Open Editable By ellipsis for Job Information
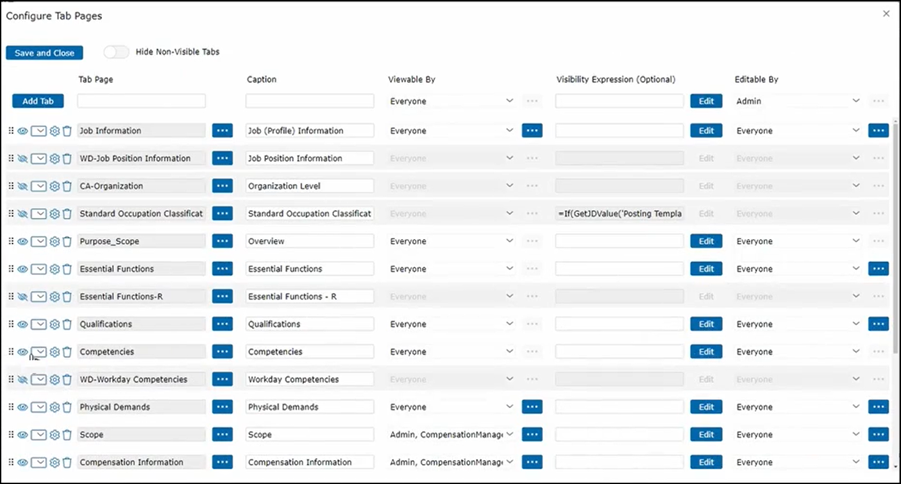Image resolution: width=901 pixels, height=484 pixels. coord(878,131)
